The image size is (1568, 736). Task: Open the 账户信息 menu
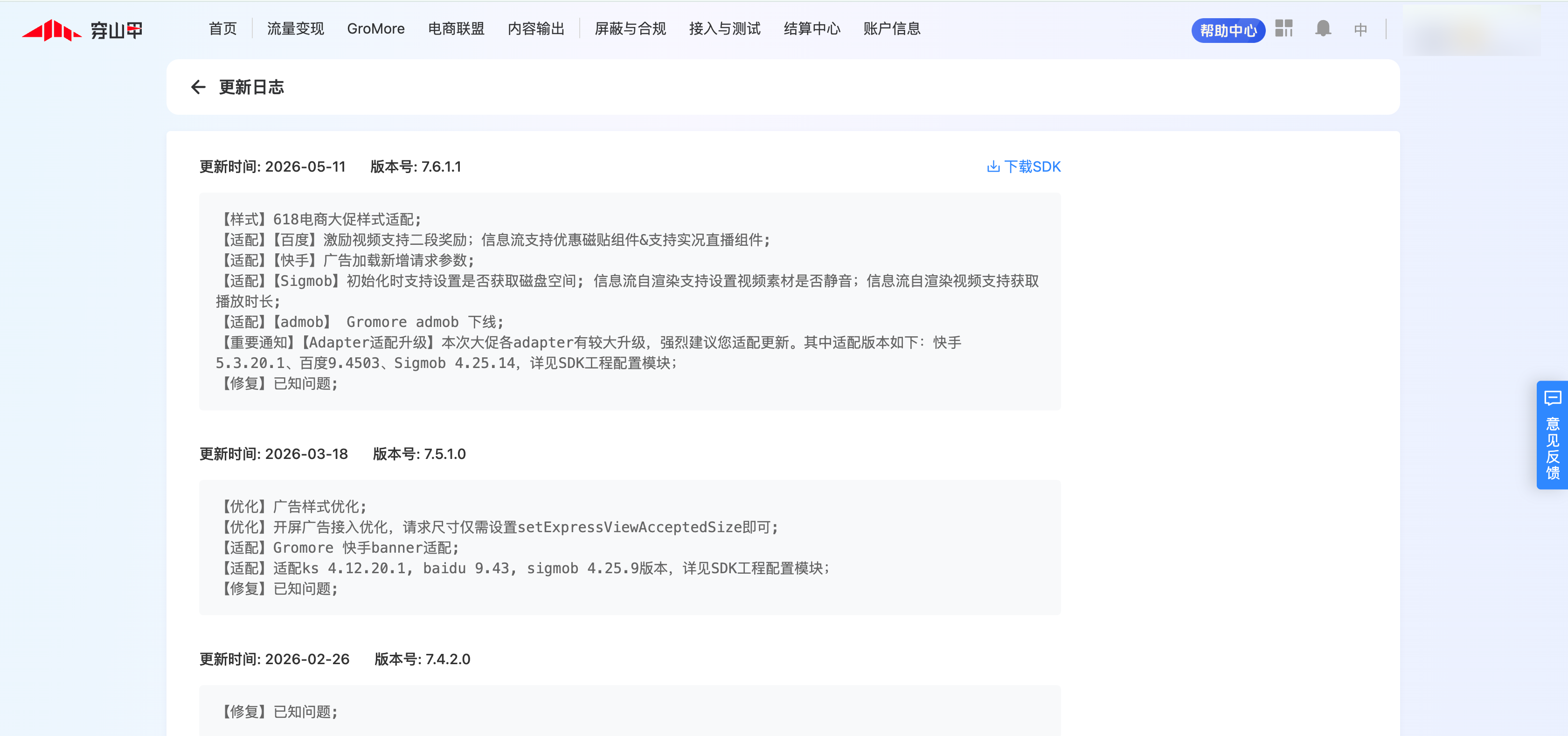(x=892, y=28)
